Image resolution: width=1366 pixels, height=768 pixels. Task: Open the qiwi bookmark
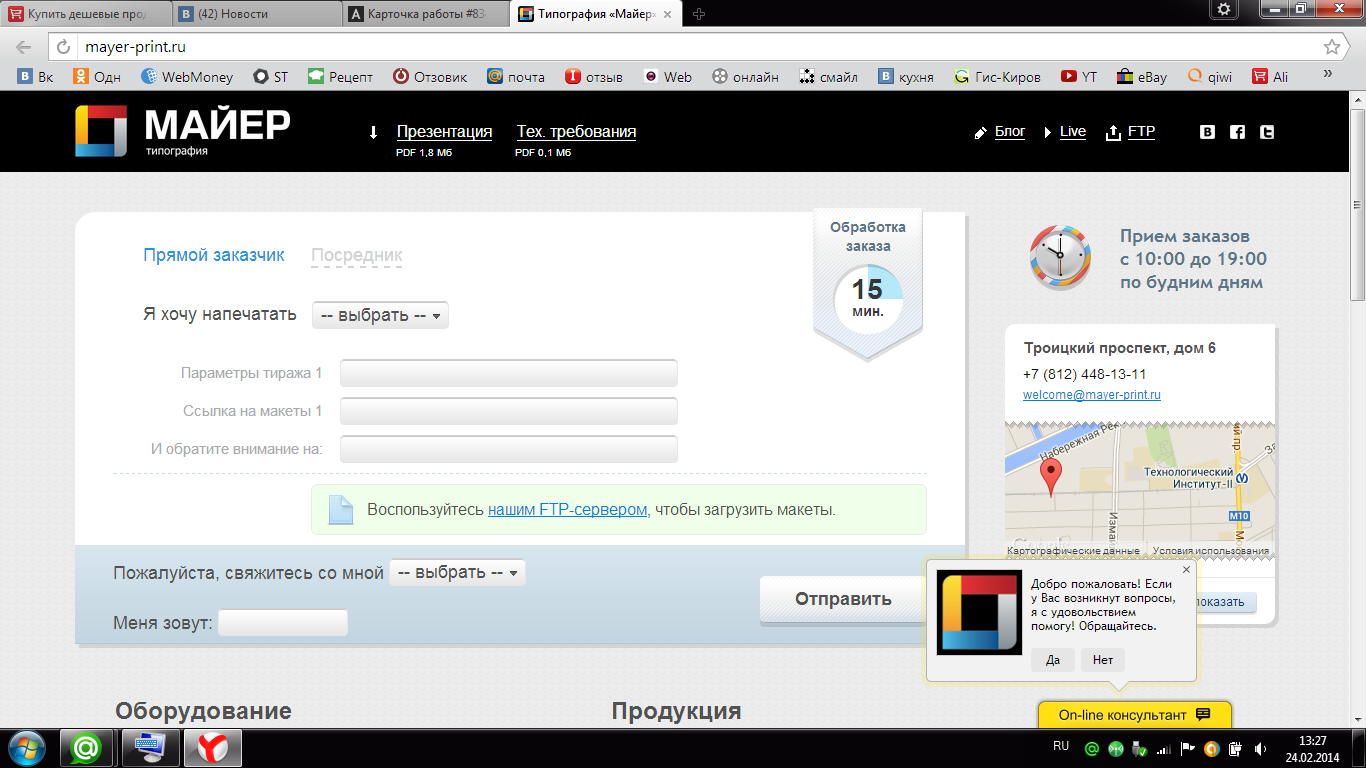[x=1209, y=76]
